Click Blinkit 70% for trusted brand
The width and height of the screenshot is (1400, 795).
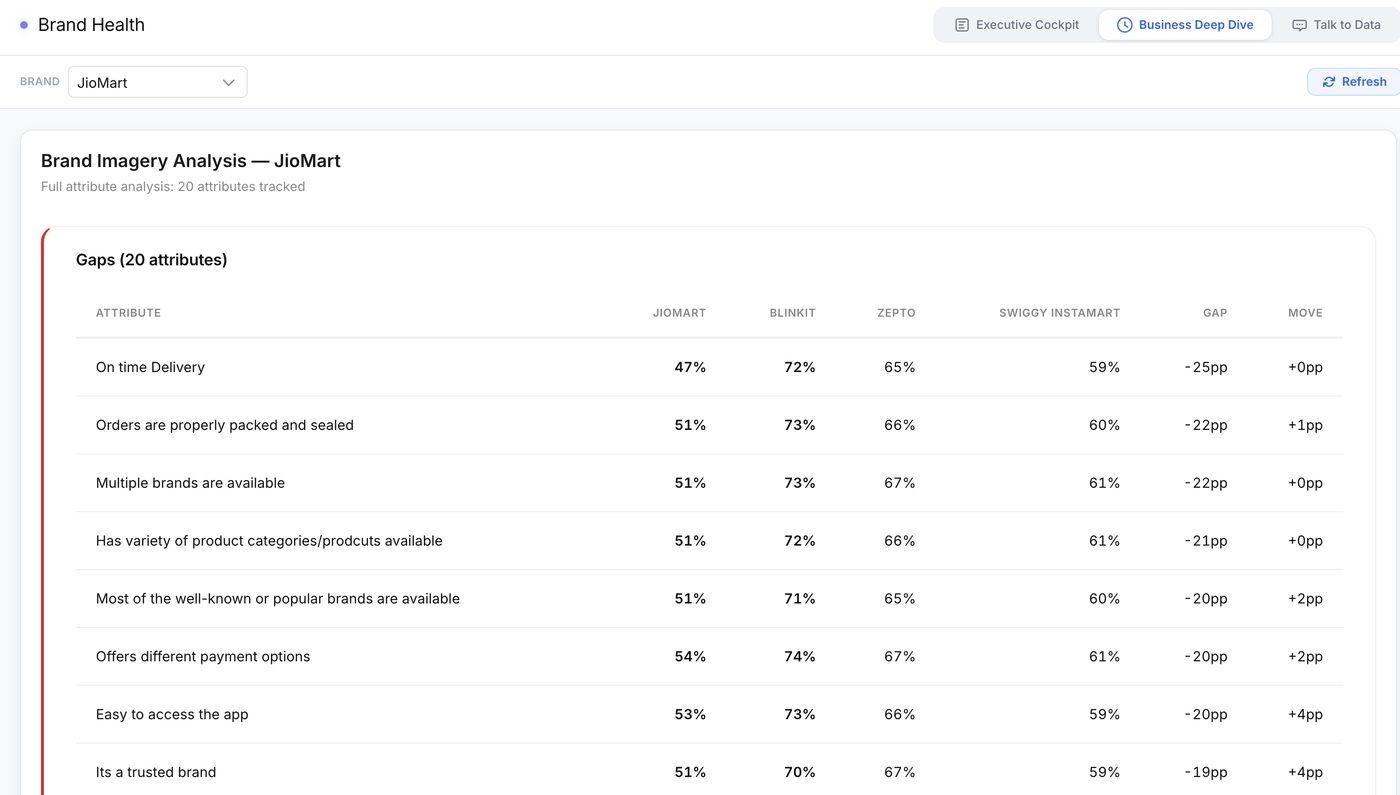(x=800, y=773)
